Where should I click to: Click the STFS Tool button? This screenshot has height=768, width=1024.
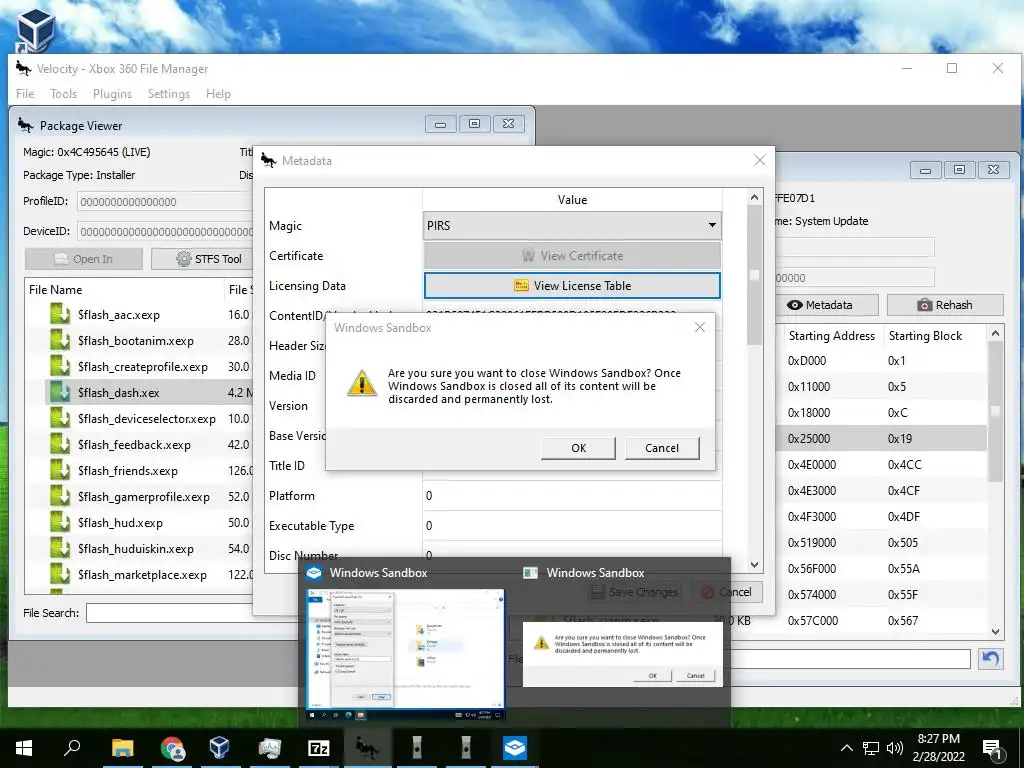pos(202,259)
